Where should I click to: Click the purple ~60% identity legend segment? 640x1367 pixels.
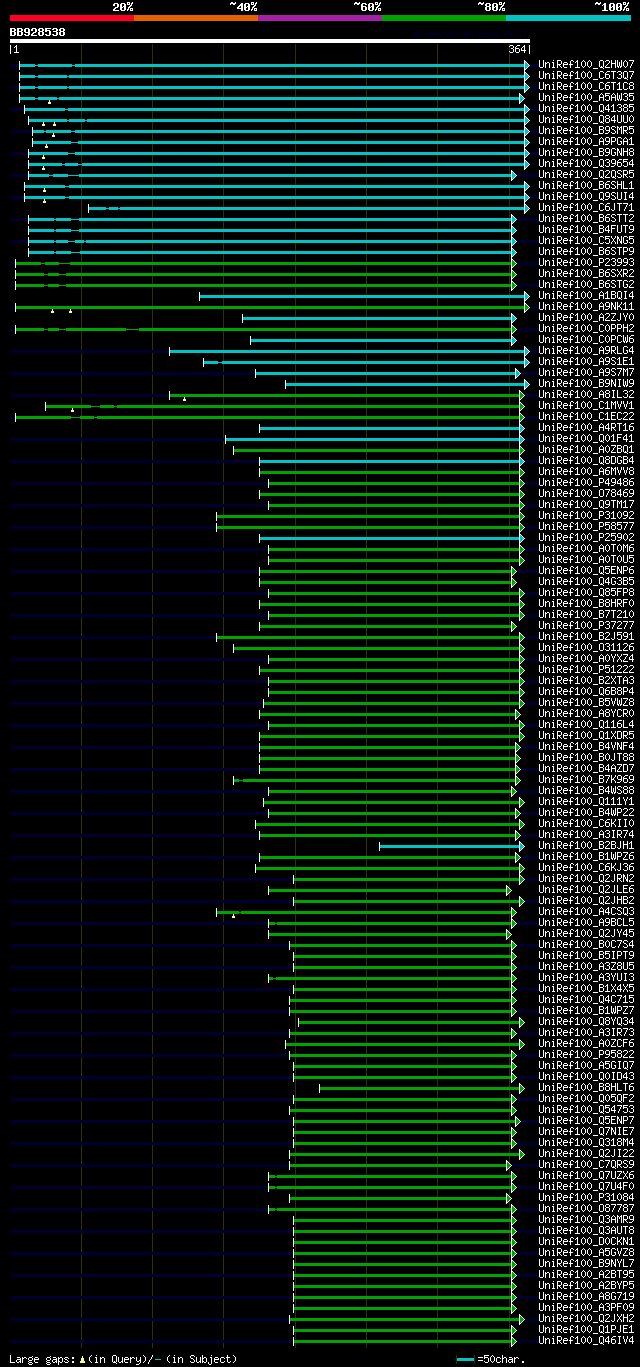pyautogui.click(x=320, y=18)
